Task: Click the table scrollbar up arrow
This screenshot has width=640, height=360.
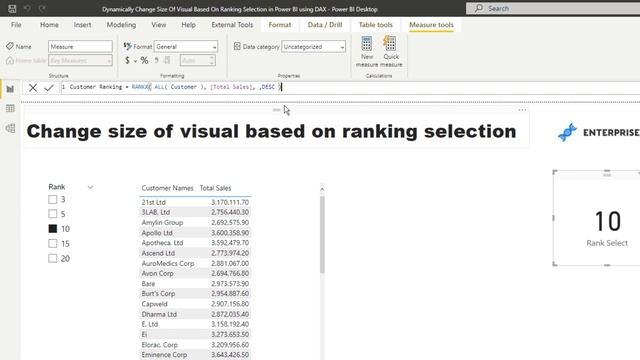Action: point(322,189)
